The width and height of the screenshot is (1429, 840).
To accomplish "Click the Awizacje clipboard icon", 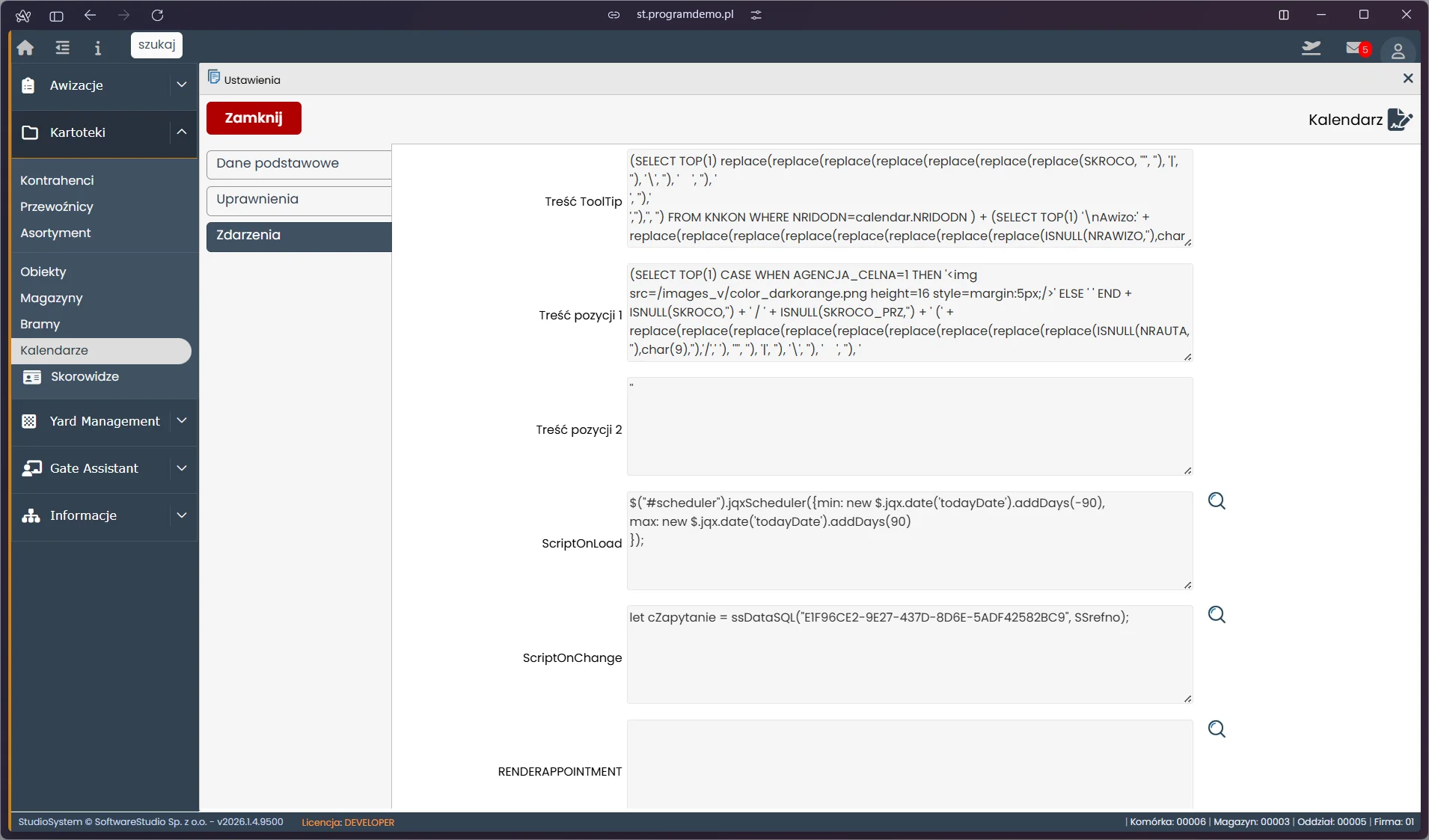I will coord(28,85).
